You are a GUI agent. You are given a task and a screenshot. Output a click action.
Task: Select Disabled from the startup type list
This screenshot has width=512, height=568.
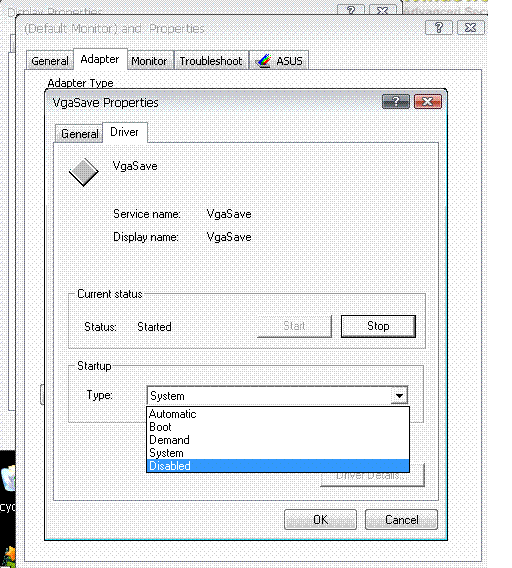click(278, 465)
